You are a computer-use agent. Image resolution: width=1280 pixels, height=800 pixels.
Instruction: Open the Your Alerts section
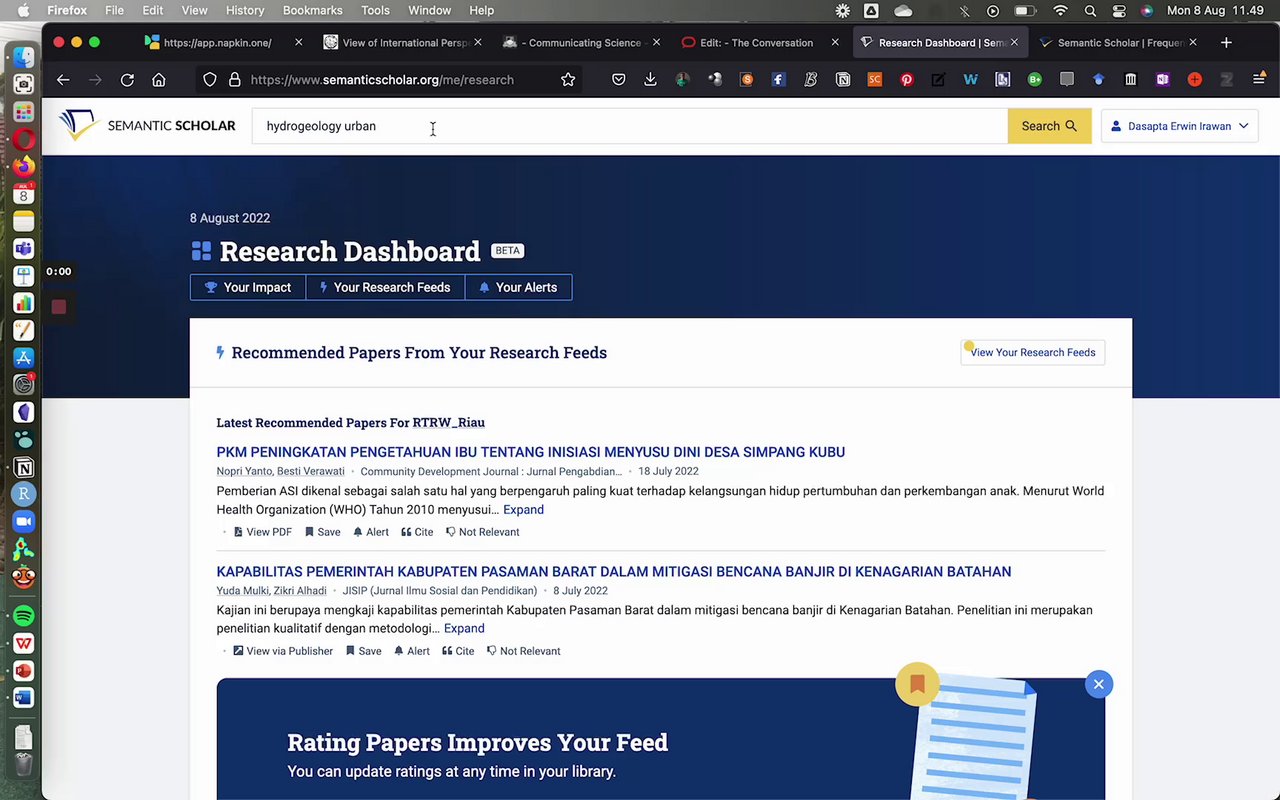(x=518, y=287)
